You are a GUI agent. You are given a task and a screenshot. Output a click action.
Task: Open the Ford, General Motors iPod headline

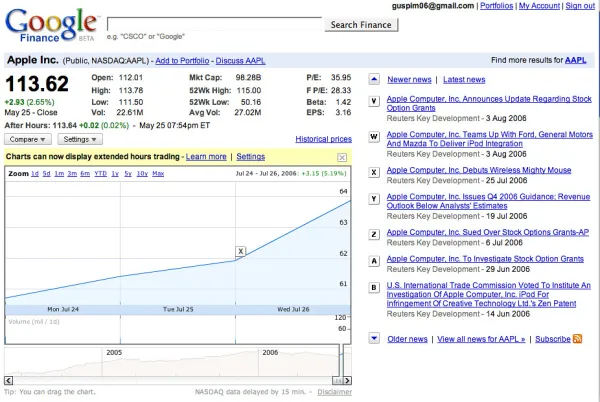tap(489, 139)
